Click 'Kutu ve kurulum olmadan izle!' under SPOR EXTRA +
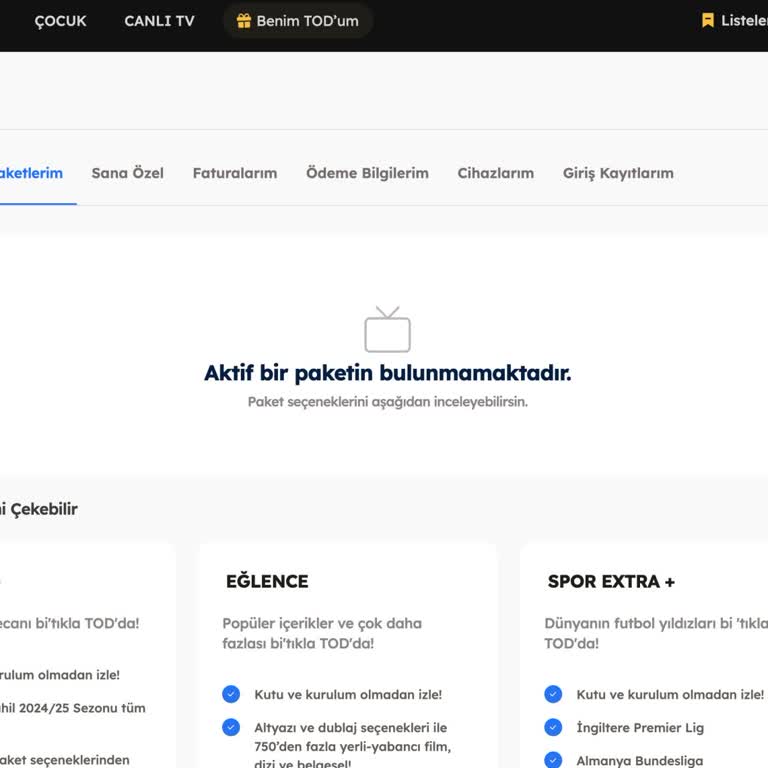The height and width of the screenshot is (768, 768). point(670,695)
